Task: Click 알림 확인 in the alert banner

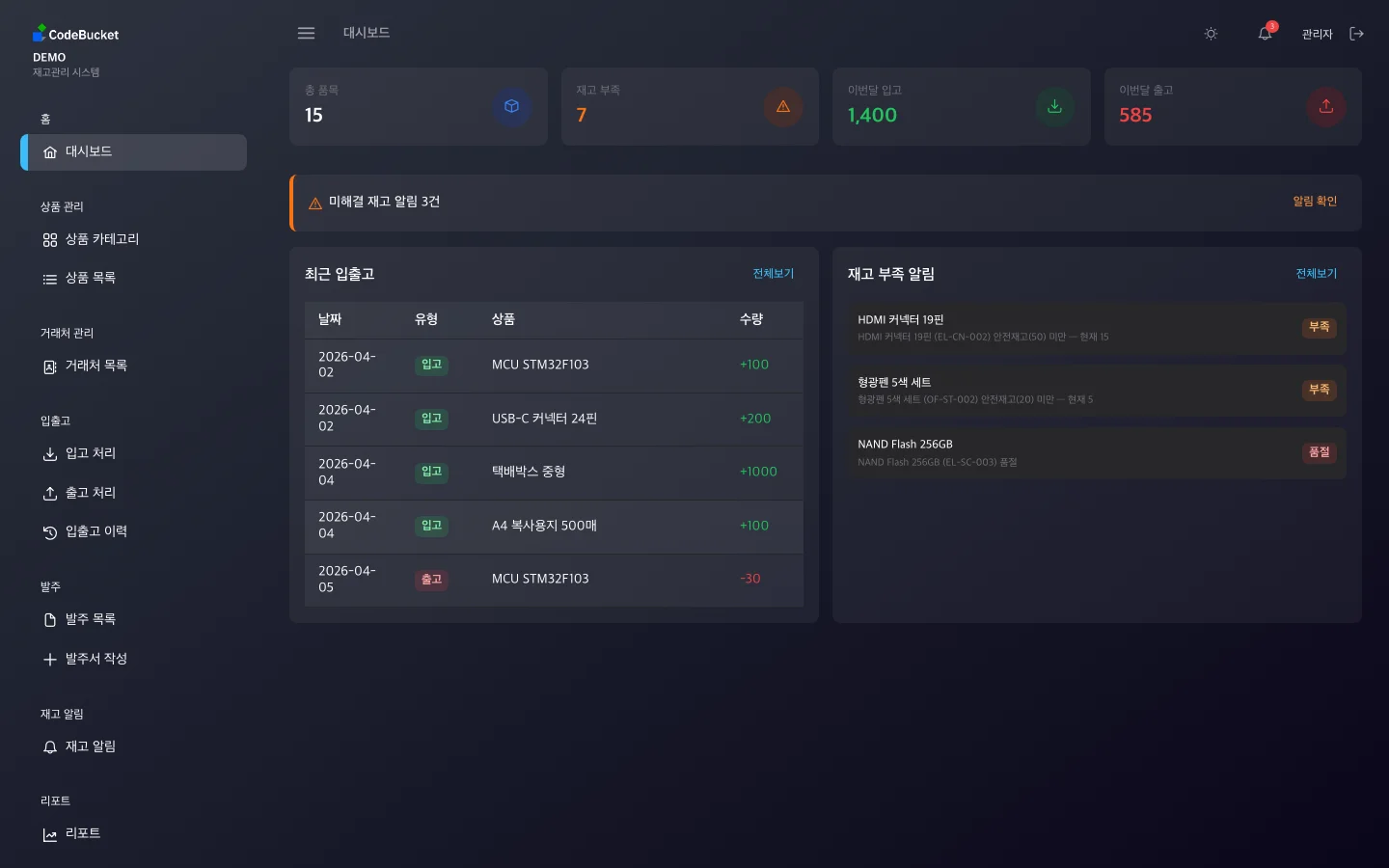Action: tap(1314, 202)
